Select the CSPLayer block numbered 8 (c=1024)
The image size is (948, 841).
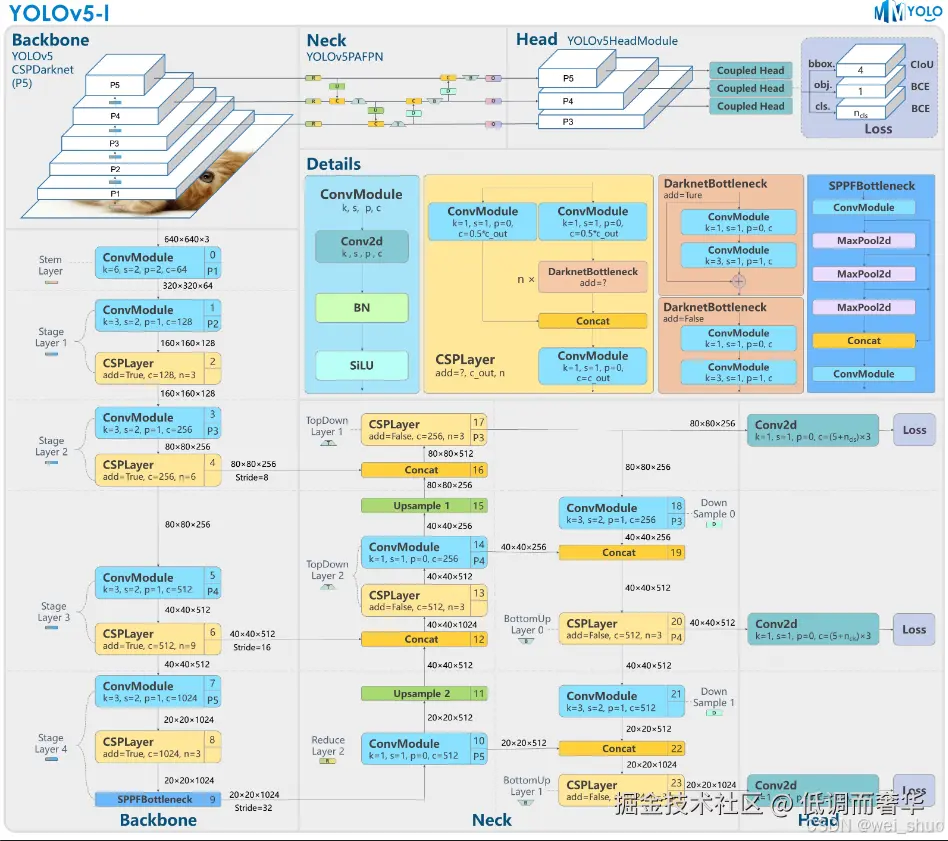pos(158,747)
